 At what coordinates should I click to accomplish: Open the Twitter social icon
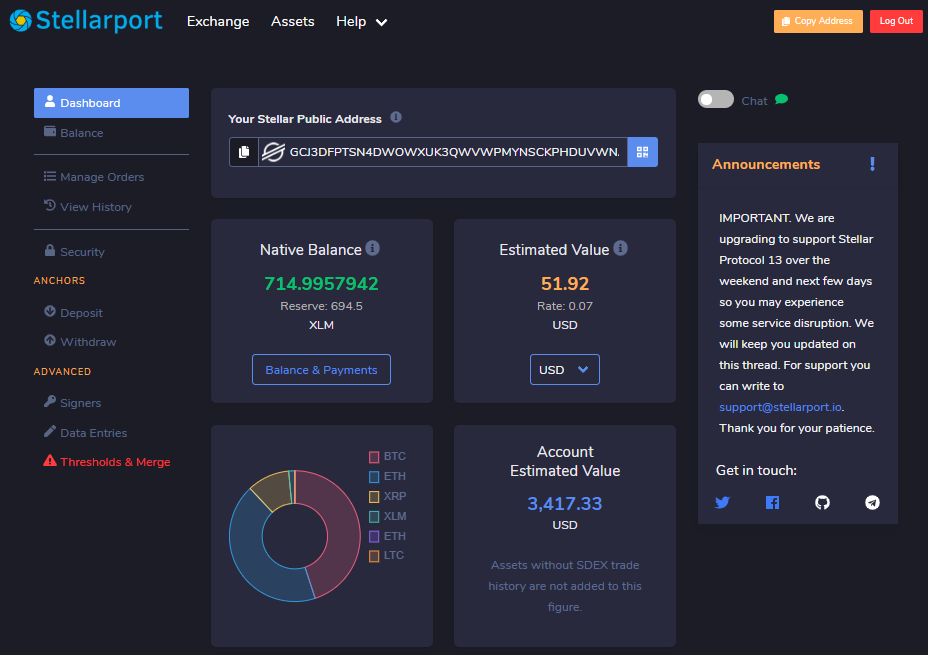pyautogui.click(x=722, y=503)
